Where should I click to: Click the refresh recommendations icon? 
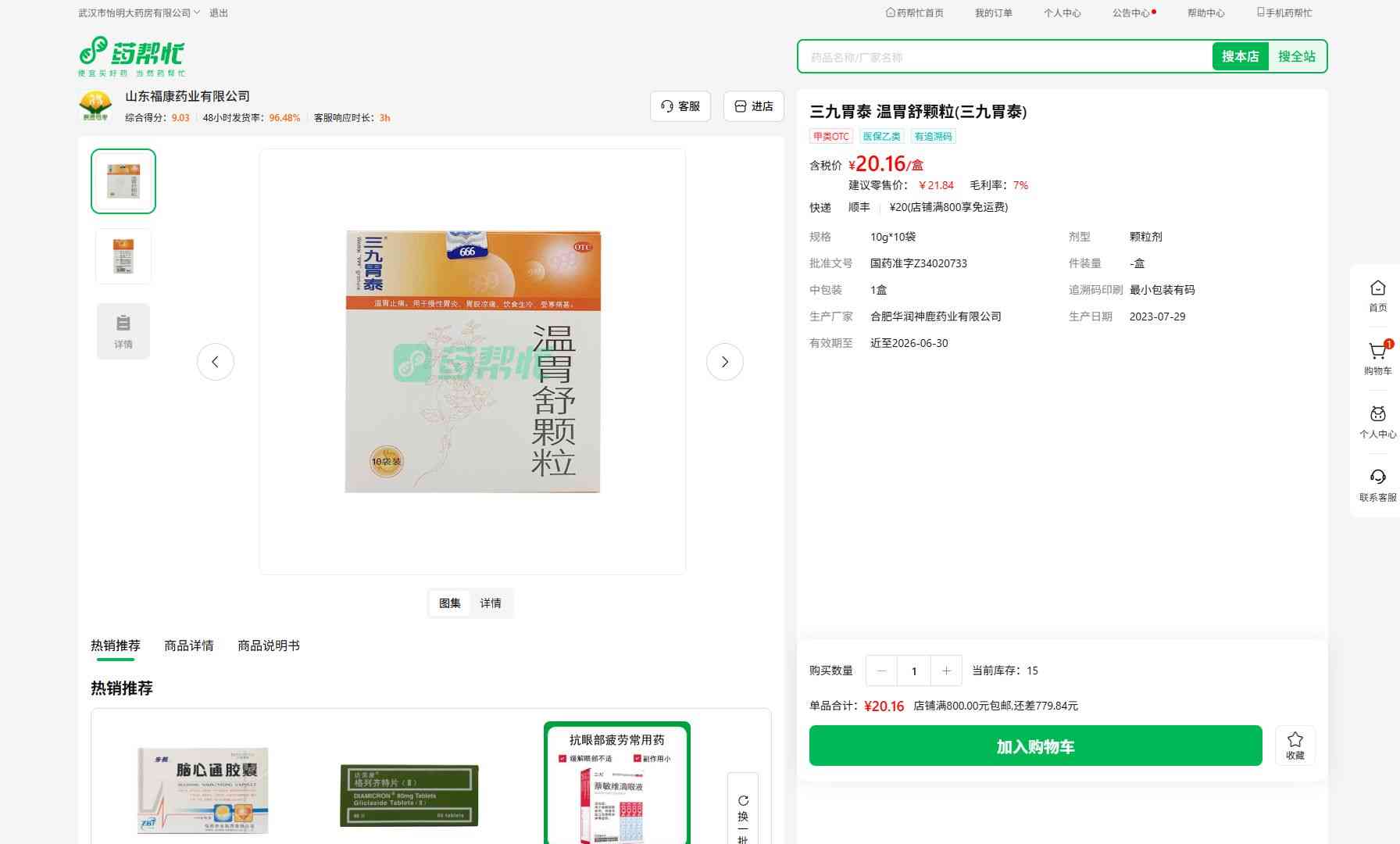(743, 801)
